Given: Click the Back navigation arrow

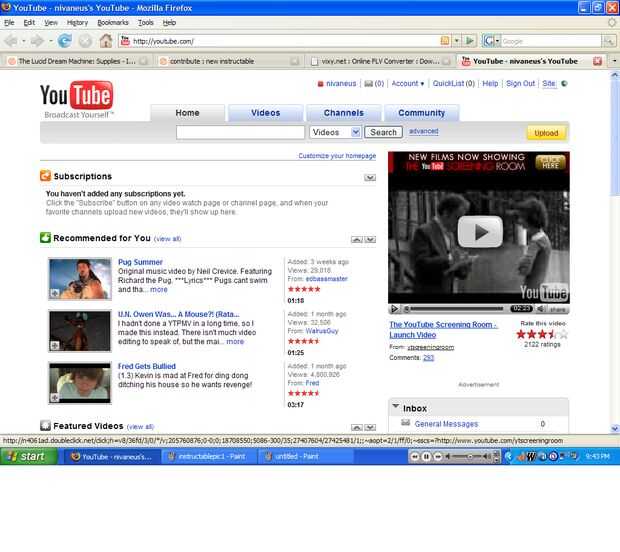Looking at the screenshot, I should (11, 41).
